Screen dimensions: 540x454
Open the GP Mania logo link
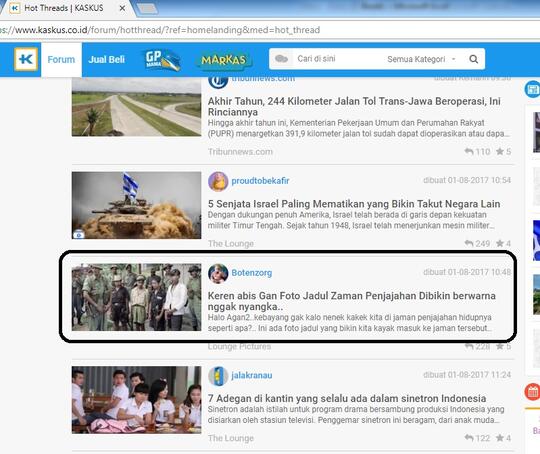pos(162,60)
